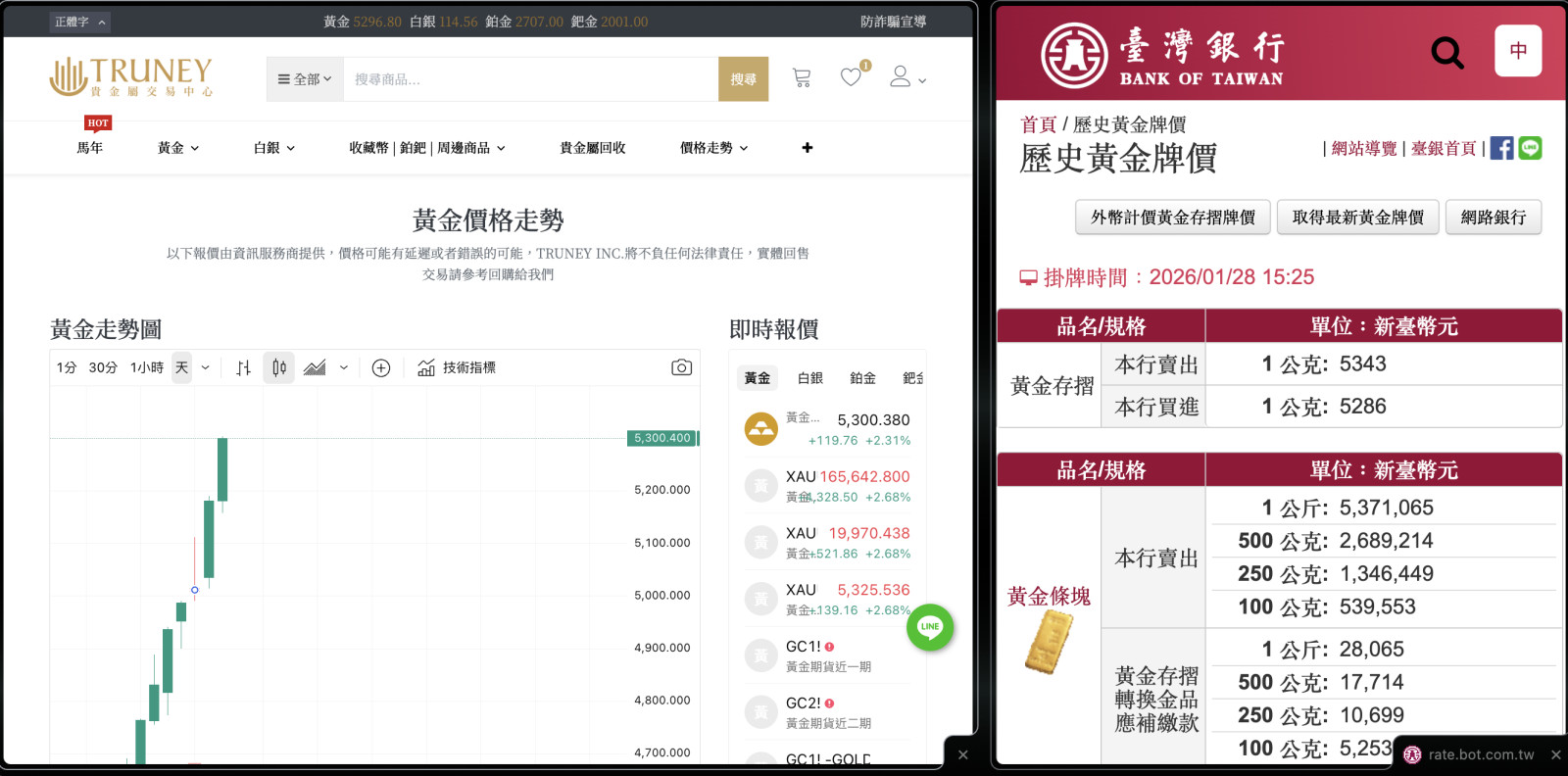Take a chart snapshot with camera icon
The width and height of the screenshot is (1568, 776).
[681, 367]
